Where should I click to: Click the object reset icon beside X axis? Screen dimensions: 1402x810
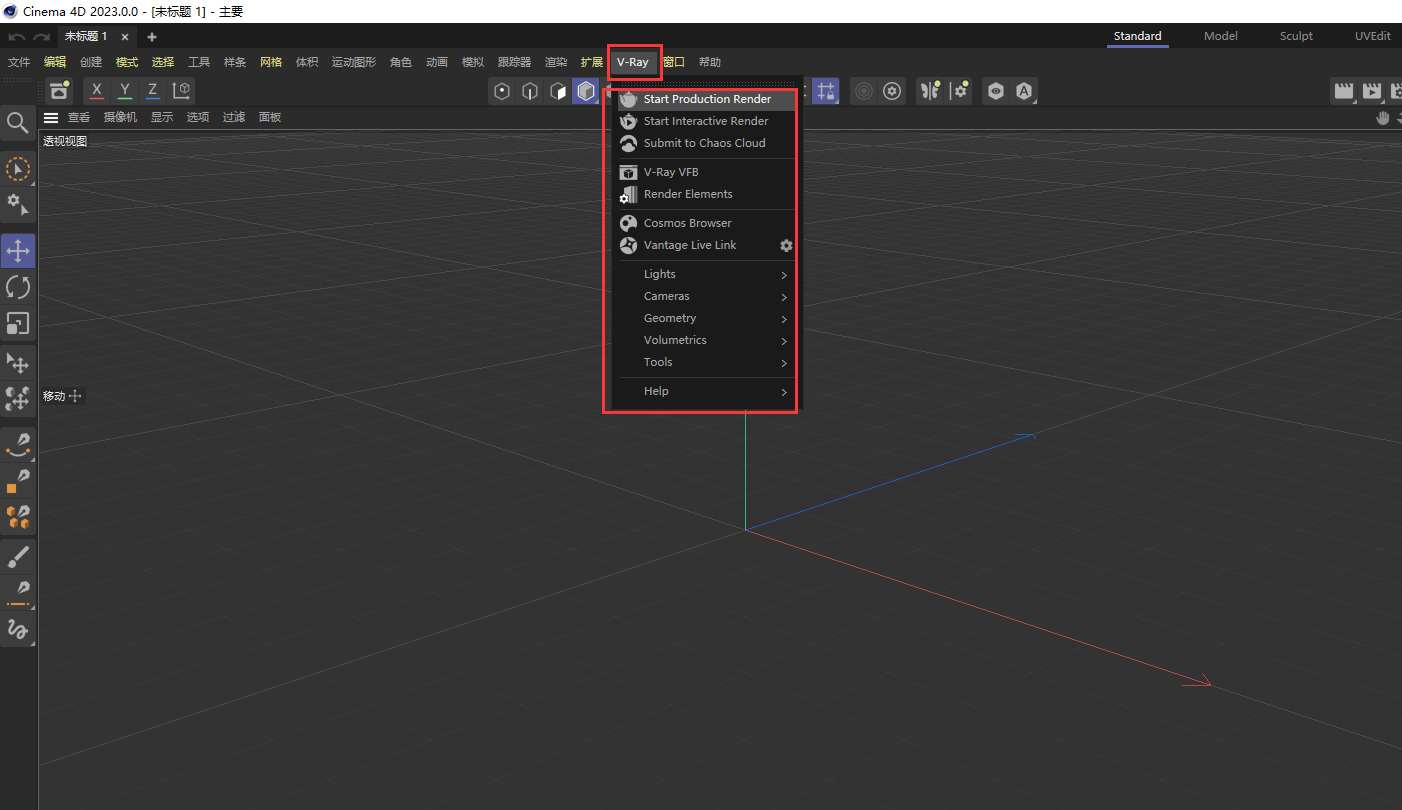pyautogui.click(x=60, y=91)
